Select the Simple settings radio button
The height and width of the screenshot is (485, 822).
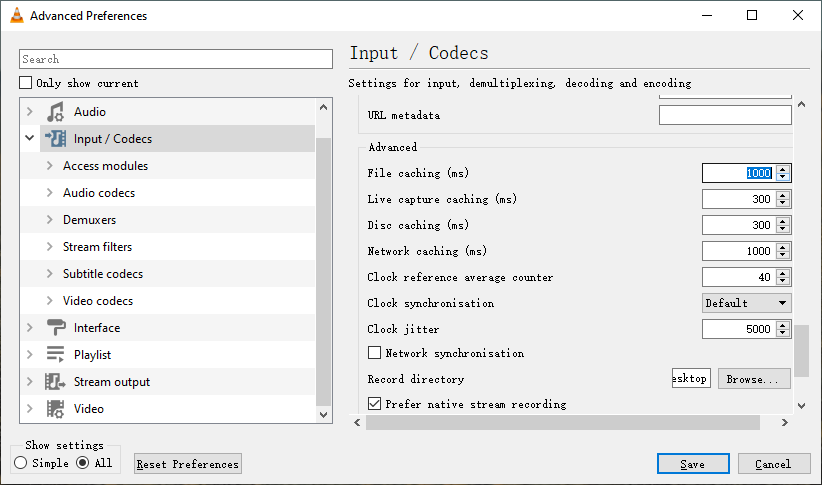pyautogui.click(x=20, y=463)
